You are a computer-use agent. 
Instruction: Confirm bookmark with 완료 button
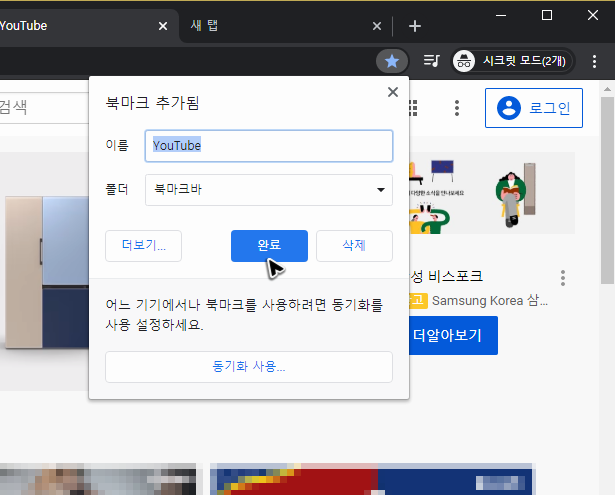(x=269, y=246)
